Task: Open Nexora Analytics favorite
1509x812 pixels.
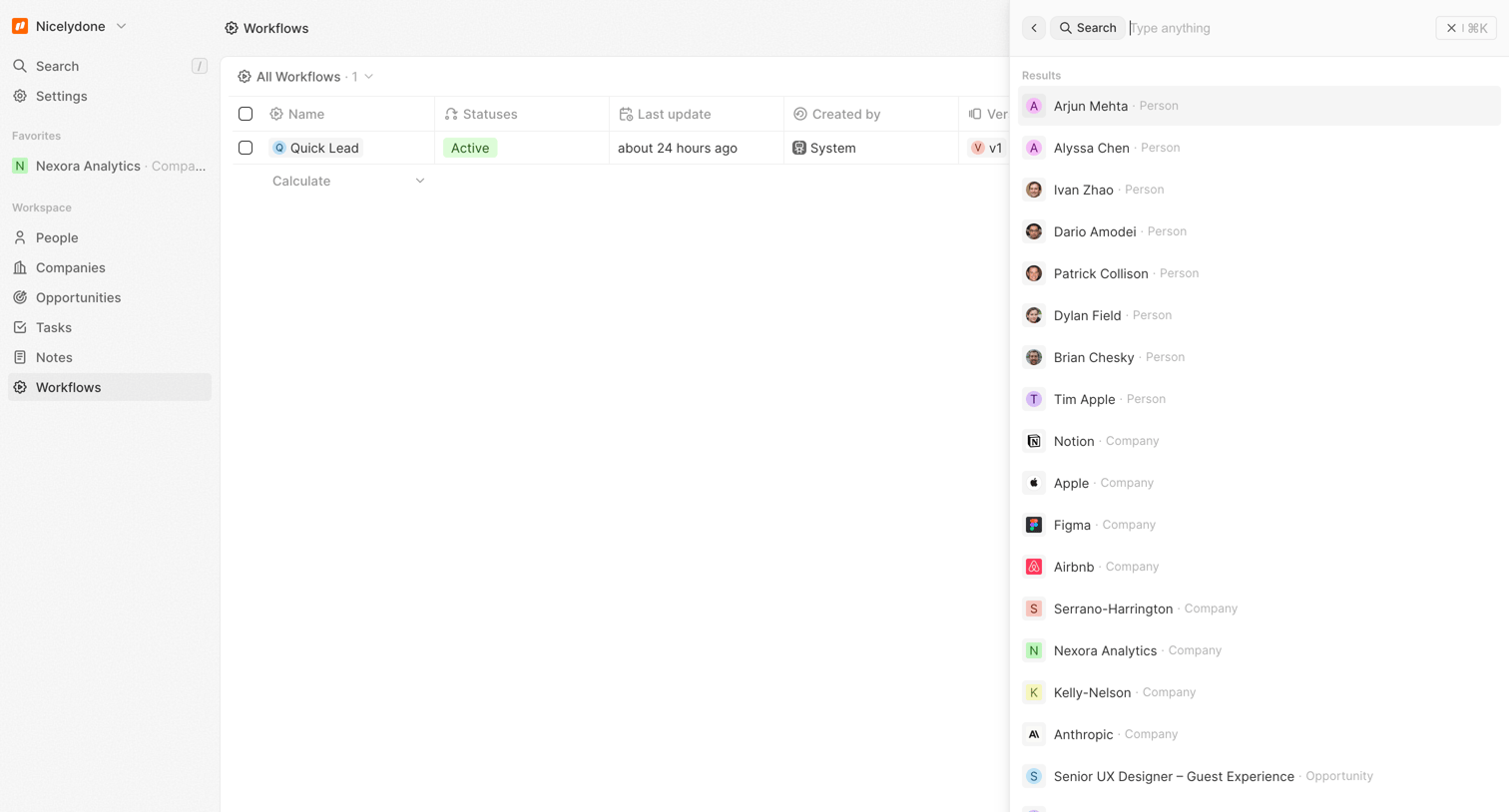Action: click(110, 166)
